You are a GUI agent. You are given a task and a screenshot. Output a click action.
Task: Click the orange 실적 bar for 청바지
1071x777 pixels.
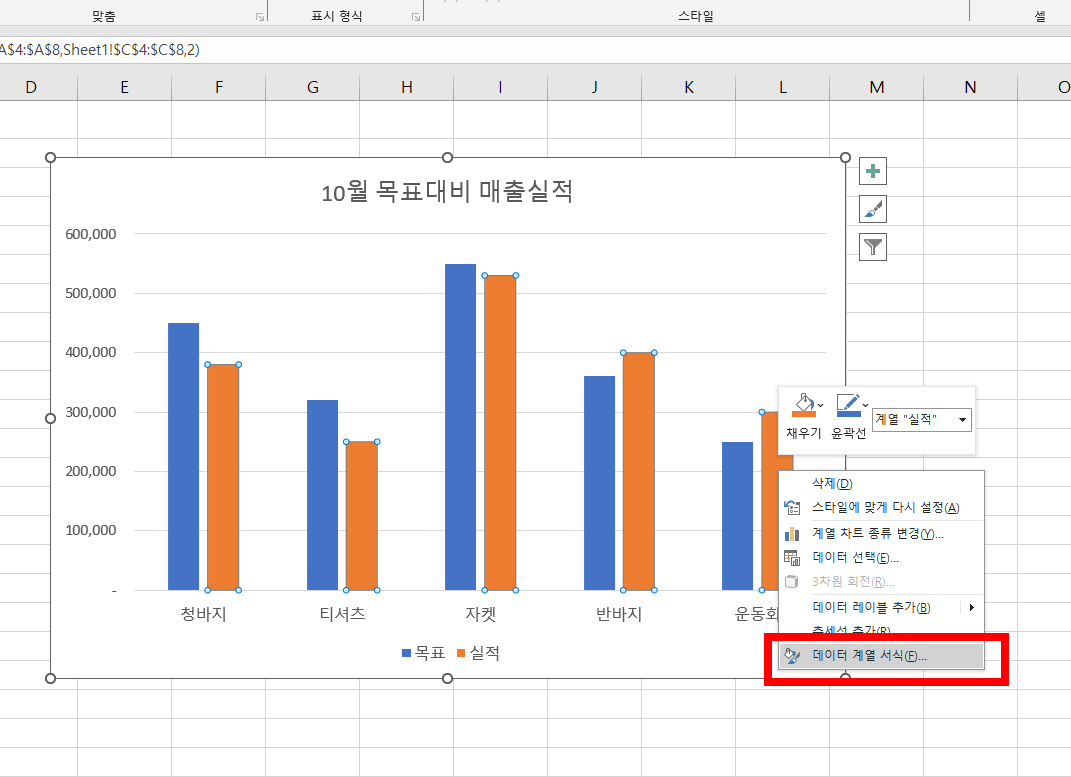(223, 477)
